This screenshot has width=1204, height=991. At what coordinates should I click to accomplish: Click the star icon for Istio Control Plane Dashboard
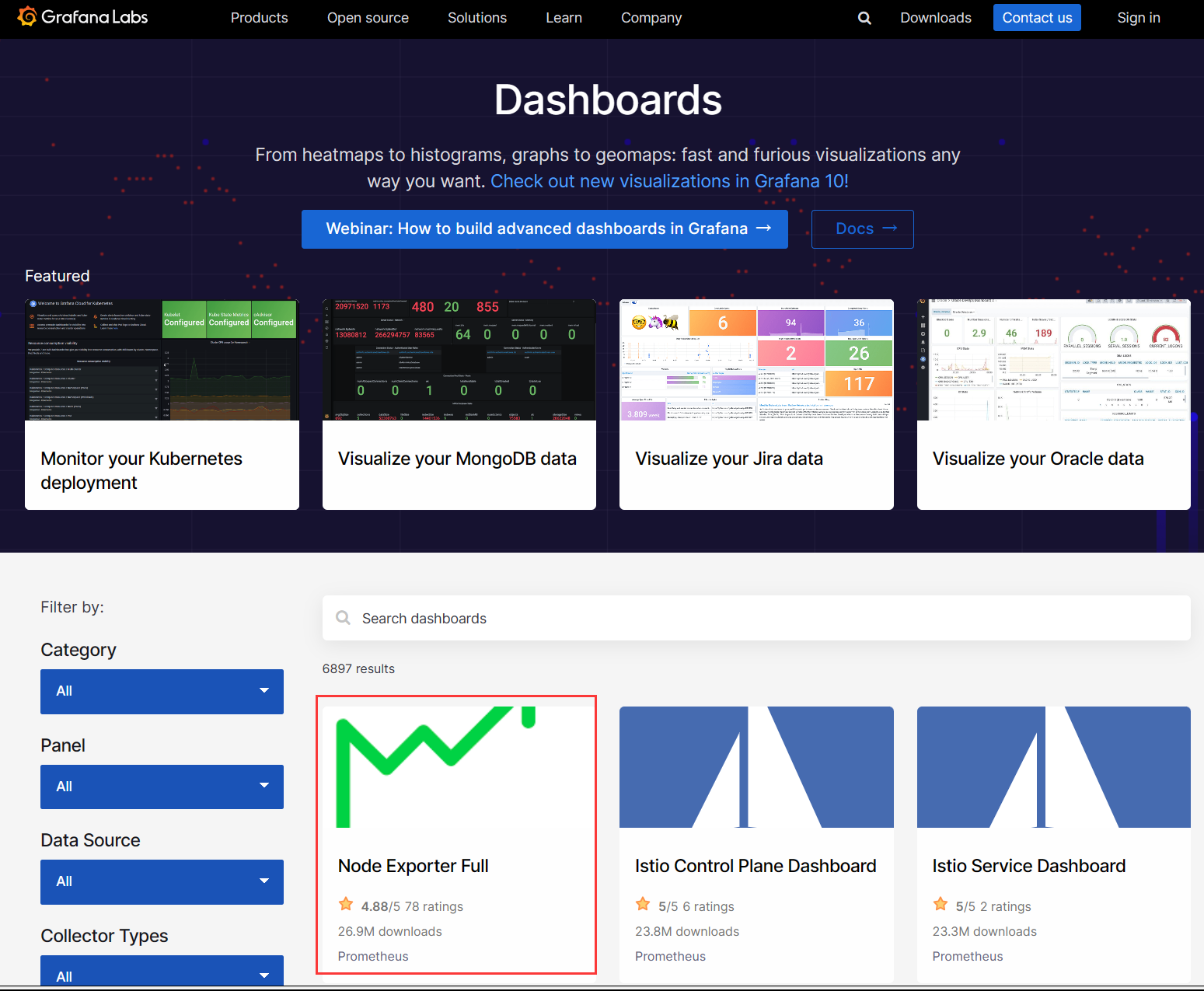[643, 905]
